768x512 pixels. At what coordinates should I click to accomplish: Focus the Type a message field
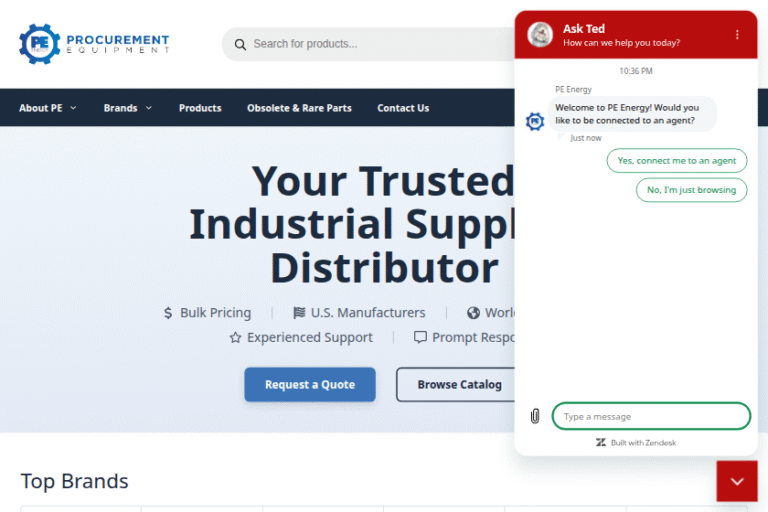click(650, 416)
